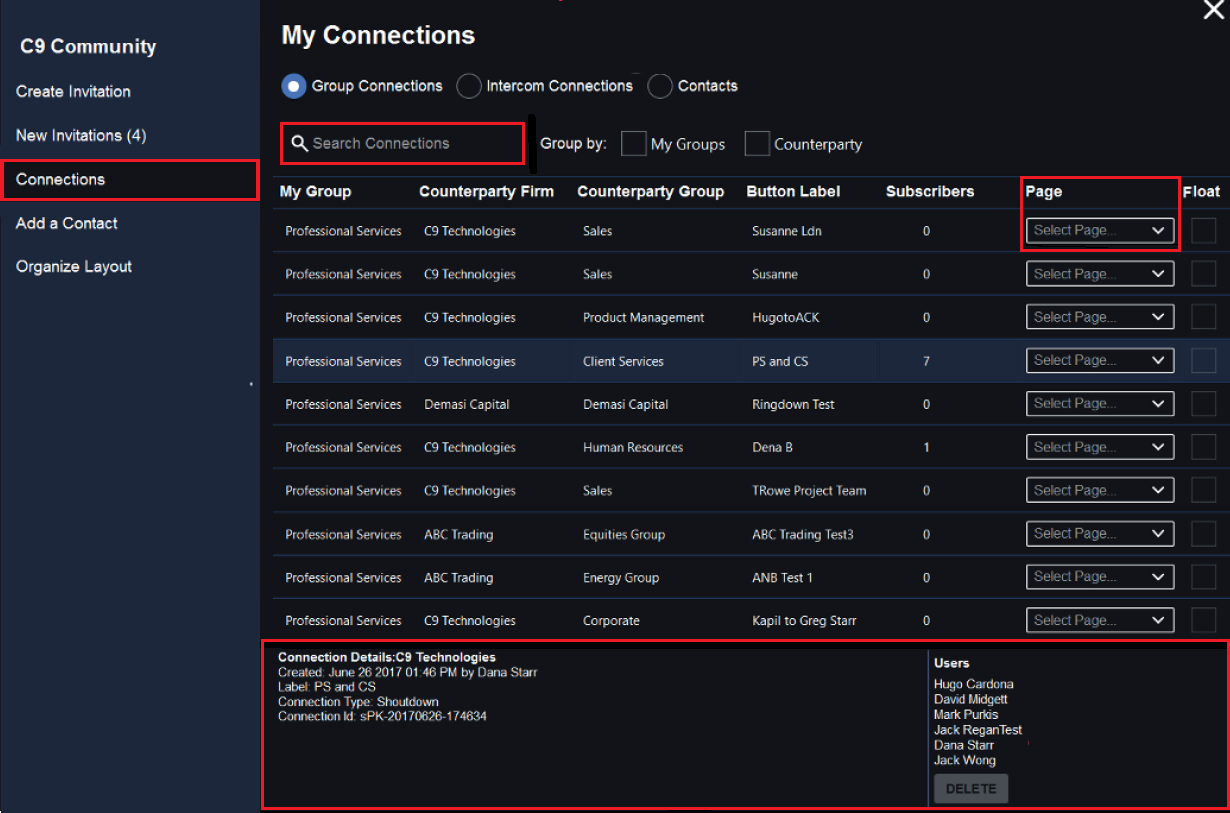Enable Group by My Groups checkbox
This screenshot has height=813, width=1230.
[x=633, y=144]
